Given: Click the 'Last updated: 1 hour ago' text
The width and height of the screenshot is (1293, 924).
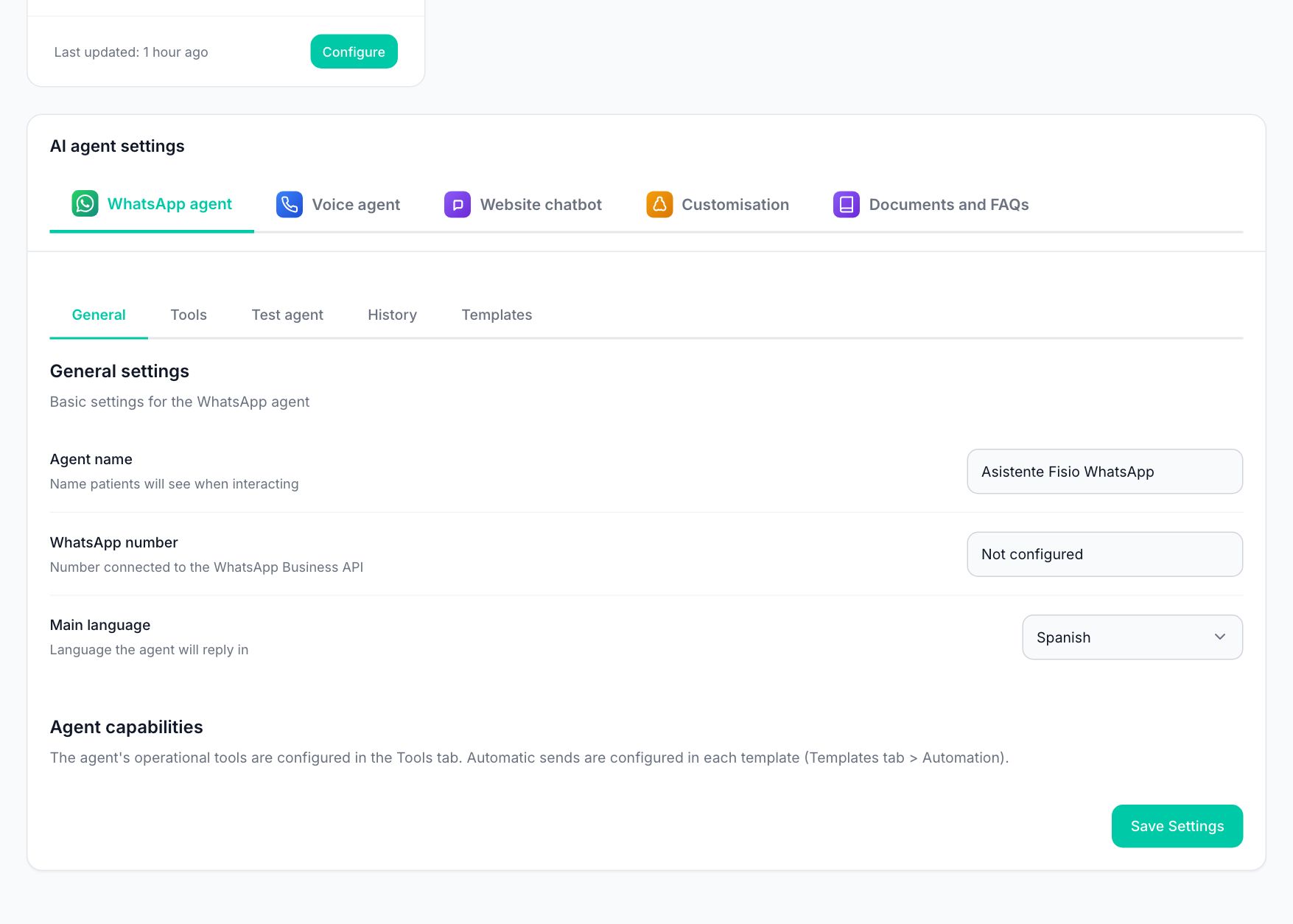Looking at the screenshot, I should (131, 52).
